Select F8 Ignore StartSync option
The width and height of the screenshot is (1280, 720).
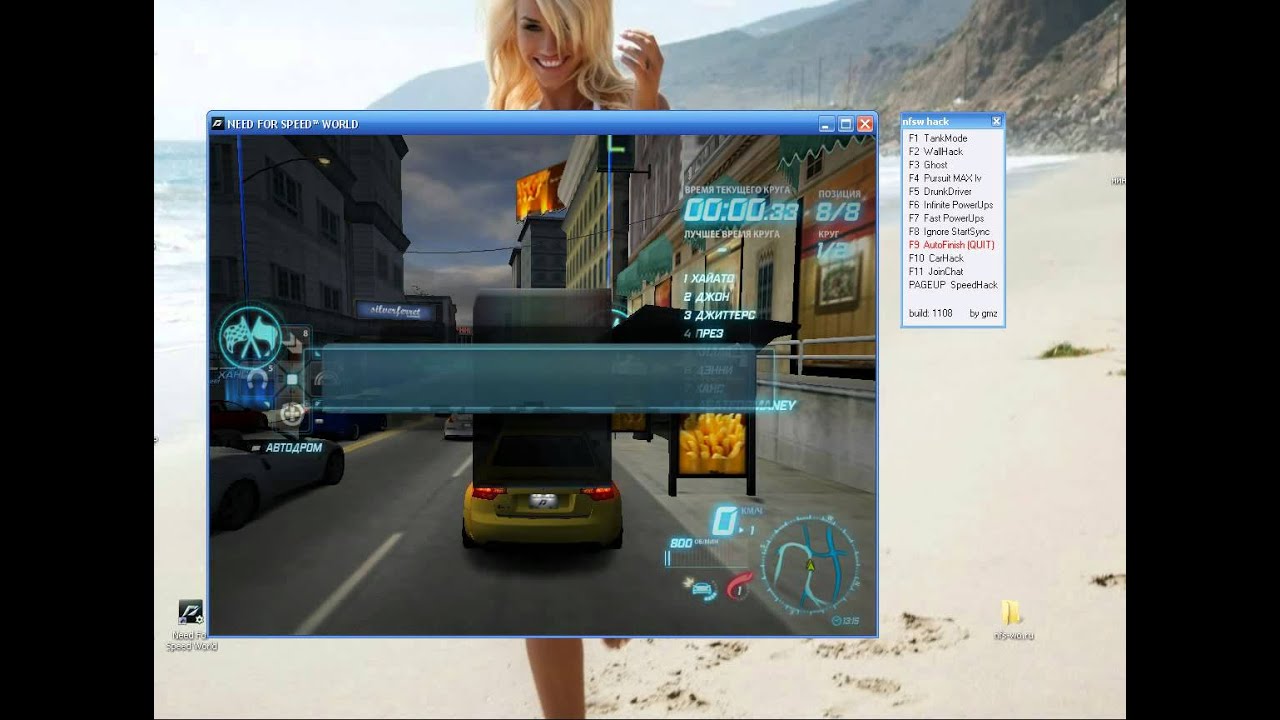[949, 232]
